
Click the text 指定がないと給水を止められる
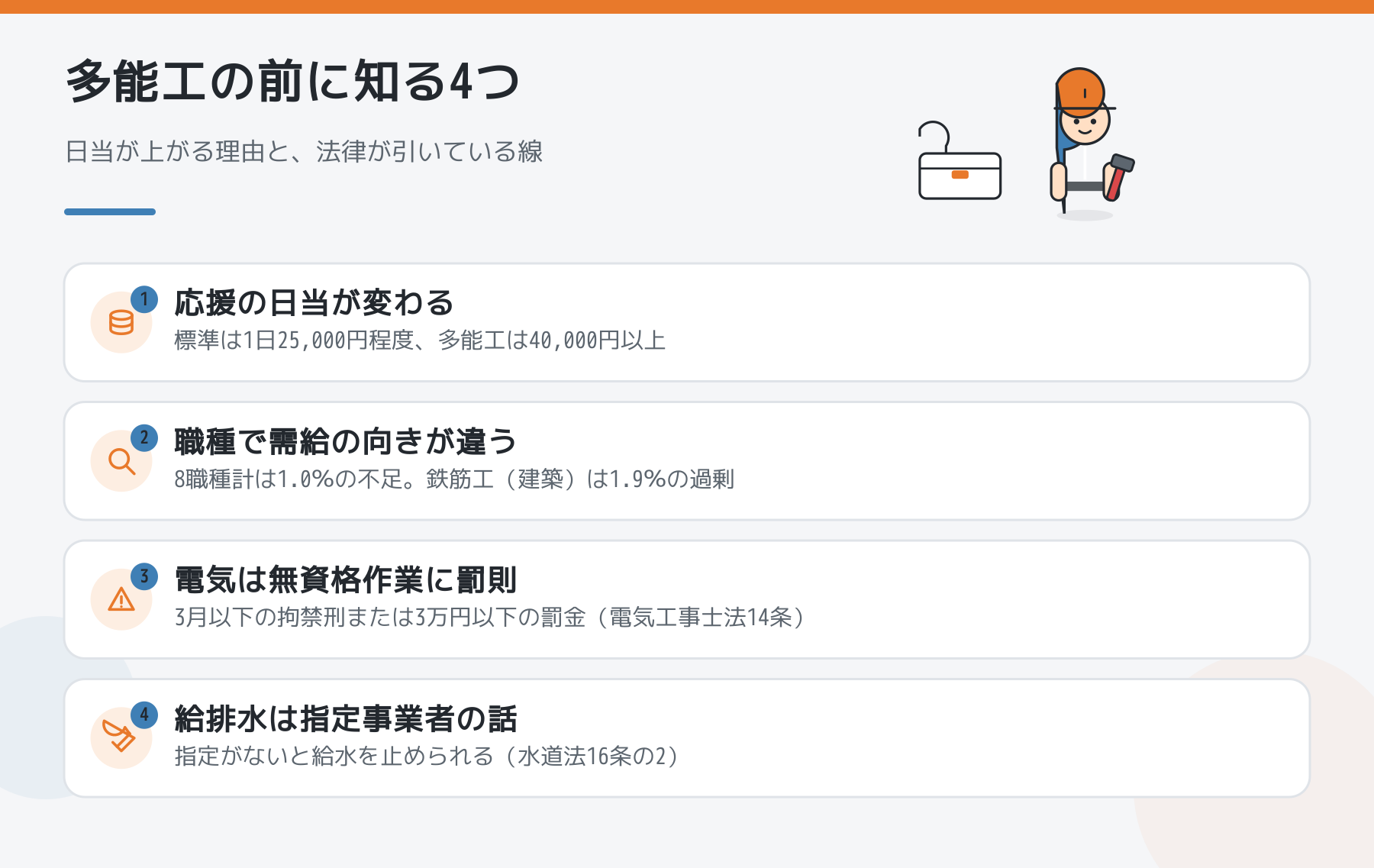coord(334,757)
